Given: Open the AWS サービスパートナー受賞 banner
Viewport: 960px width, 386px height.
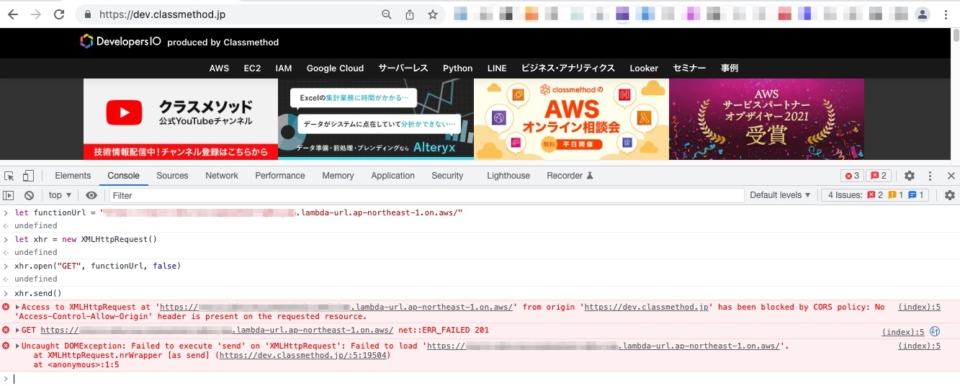Looking at the screenshot, I should (x=767, y=119).
